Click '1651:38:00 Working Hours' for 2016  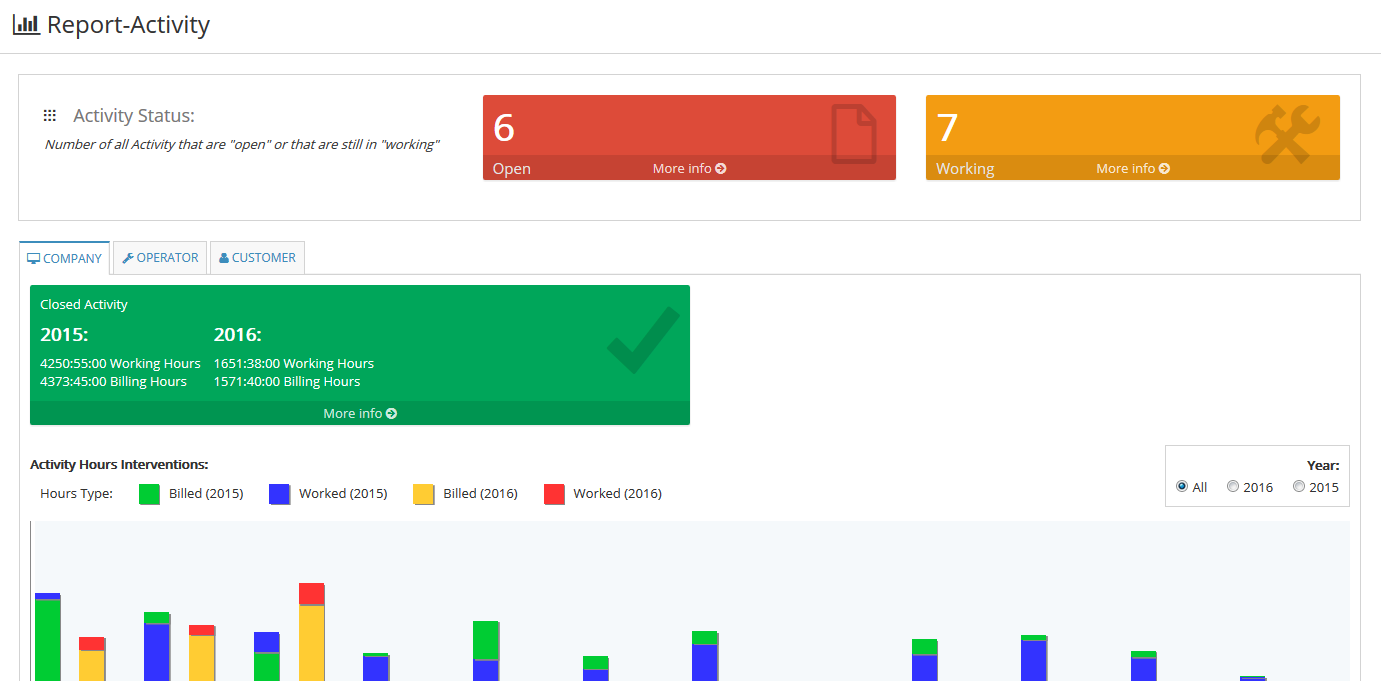pyautogui.click(x=294, y=363)
